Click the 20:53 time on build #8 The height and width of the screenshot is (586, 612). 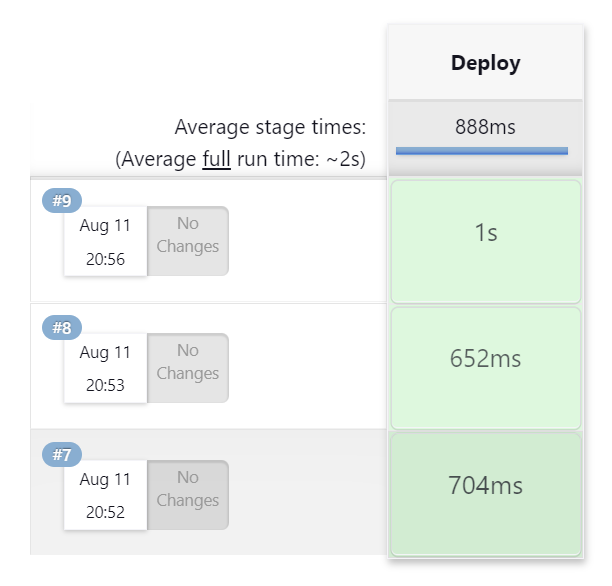click(105, 385)
